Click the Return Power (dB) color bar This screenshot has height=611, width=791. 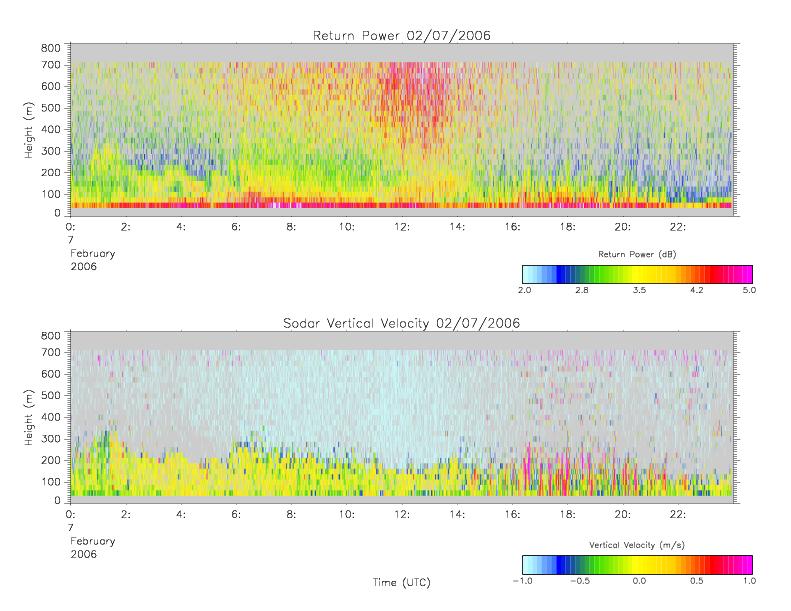[x=637, y=274]
